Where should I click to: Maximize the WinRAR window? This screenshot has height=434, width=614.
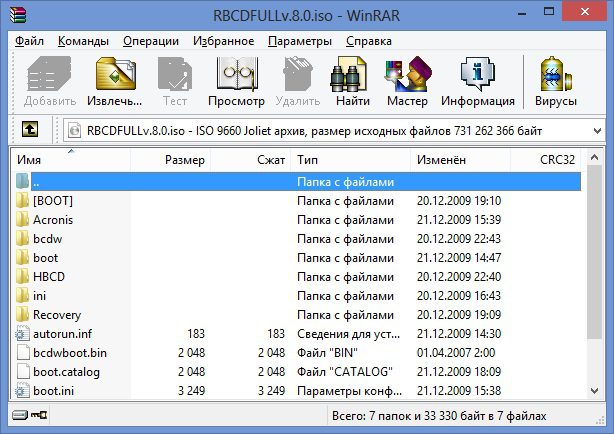549,11
